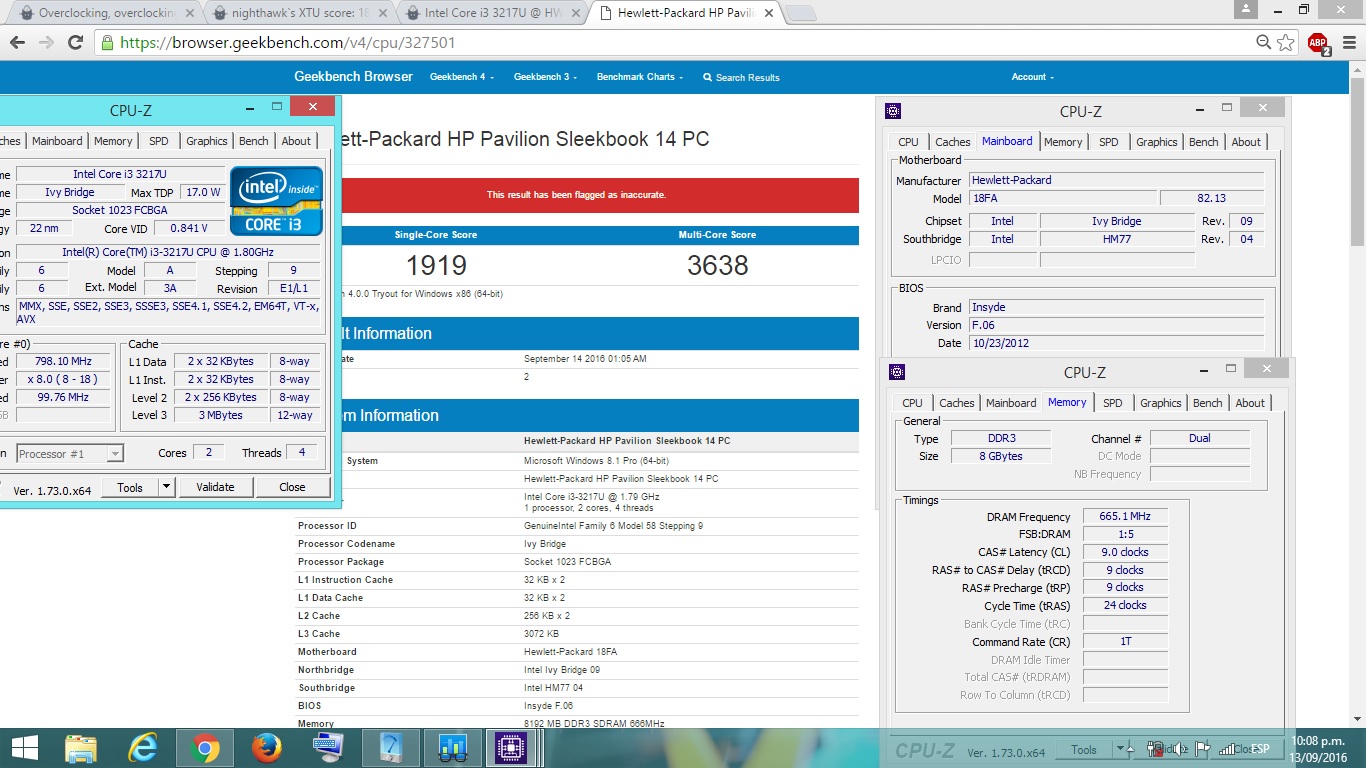Select Memory tab in left CPU-Z window

click(113, 141)
